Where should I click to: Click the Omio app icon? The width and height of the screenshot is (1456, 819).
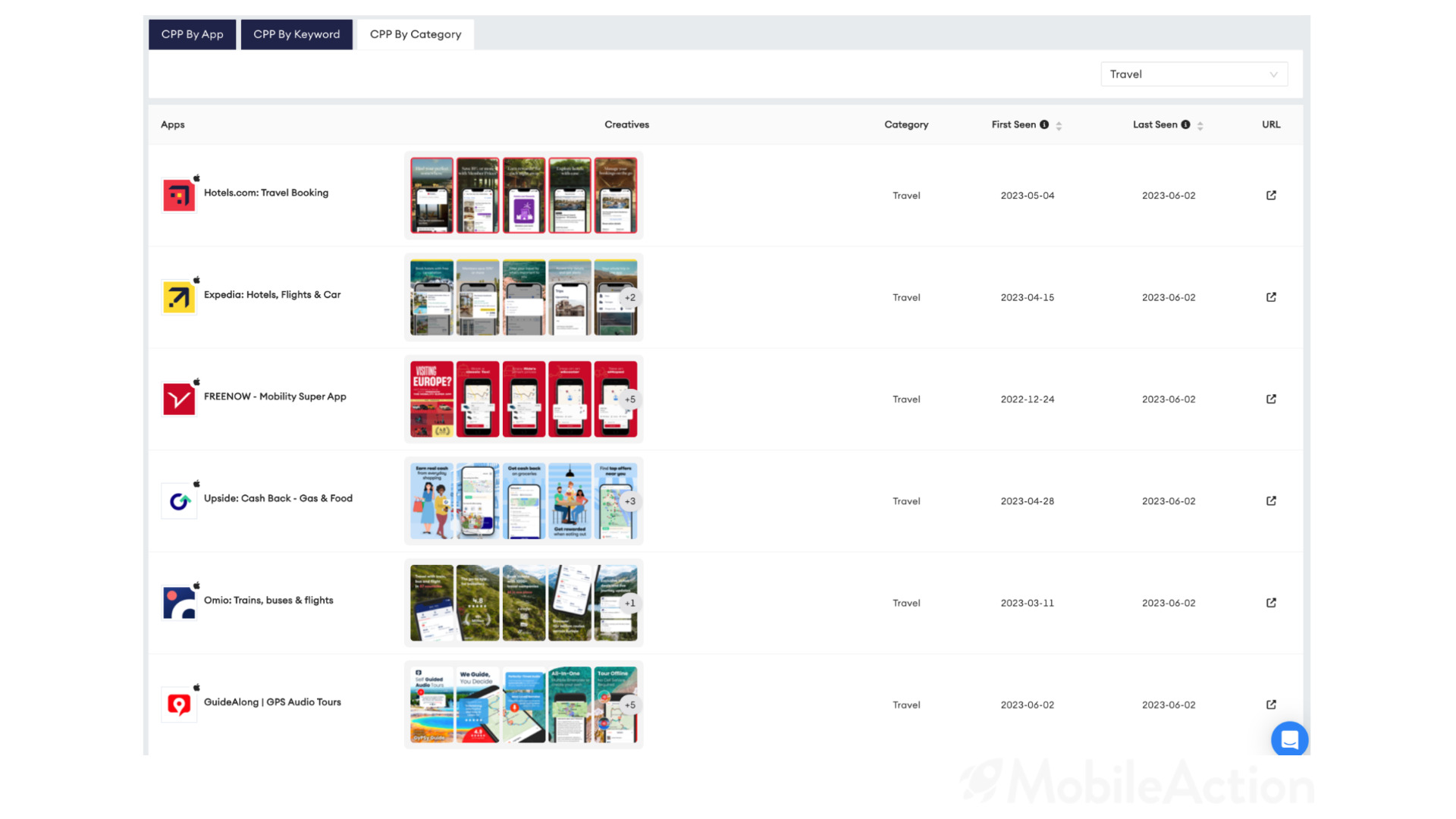(179, 603)
